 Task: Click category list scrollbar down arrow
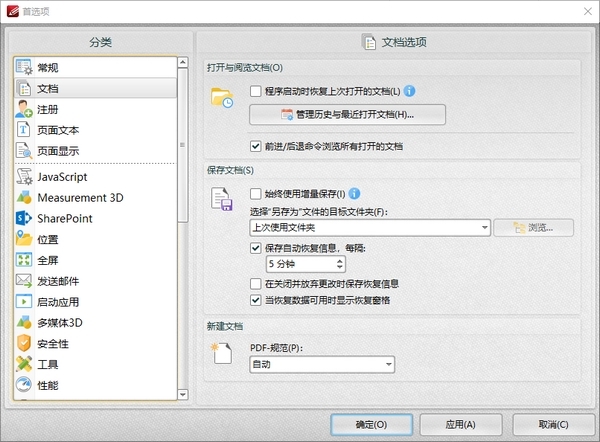pos(183,395)
